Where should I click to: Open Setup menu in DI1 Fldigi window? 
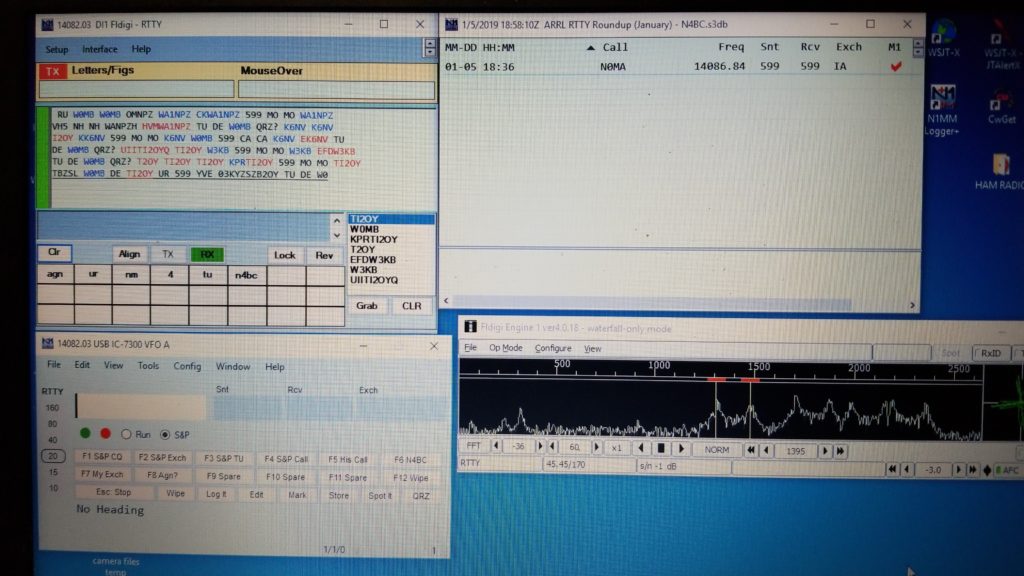[x=56, y=50]
